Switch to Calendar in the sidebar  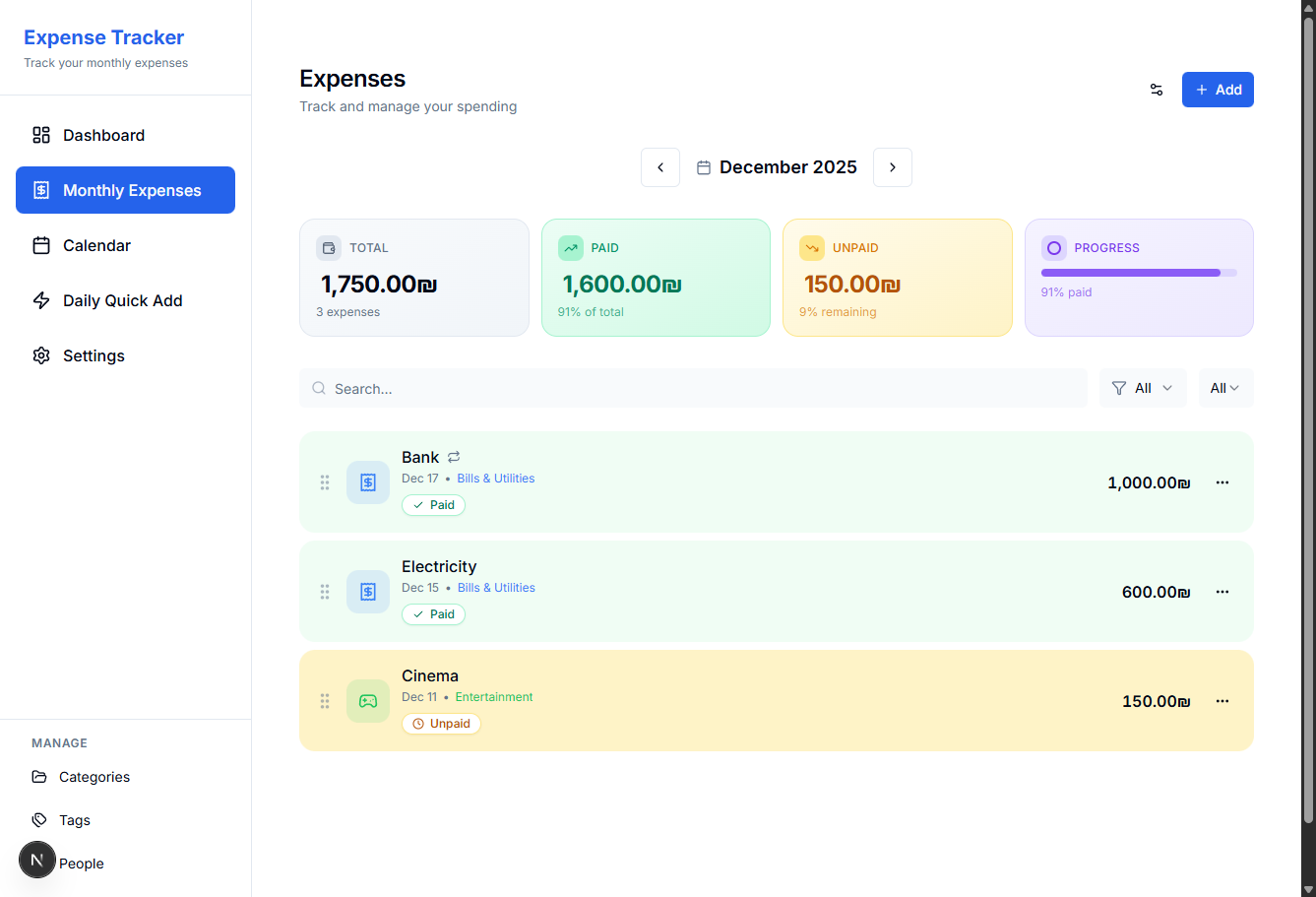click(x=96, y=245)
